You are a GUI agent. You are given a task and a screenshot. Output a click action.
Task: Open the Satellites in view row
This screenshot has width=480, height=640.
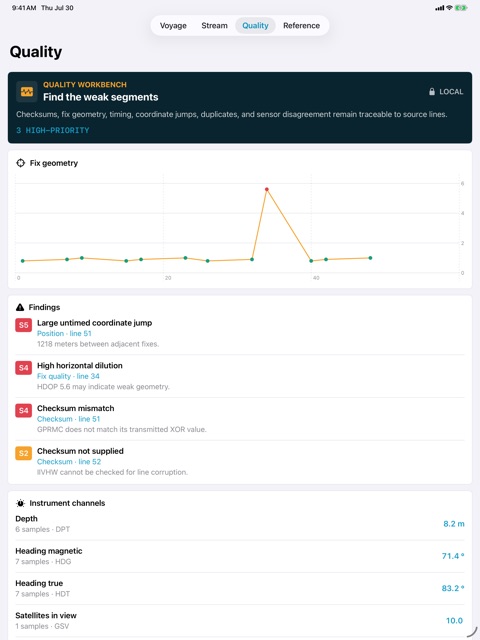240,620
